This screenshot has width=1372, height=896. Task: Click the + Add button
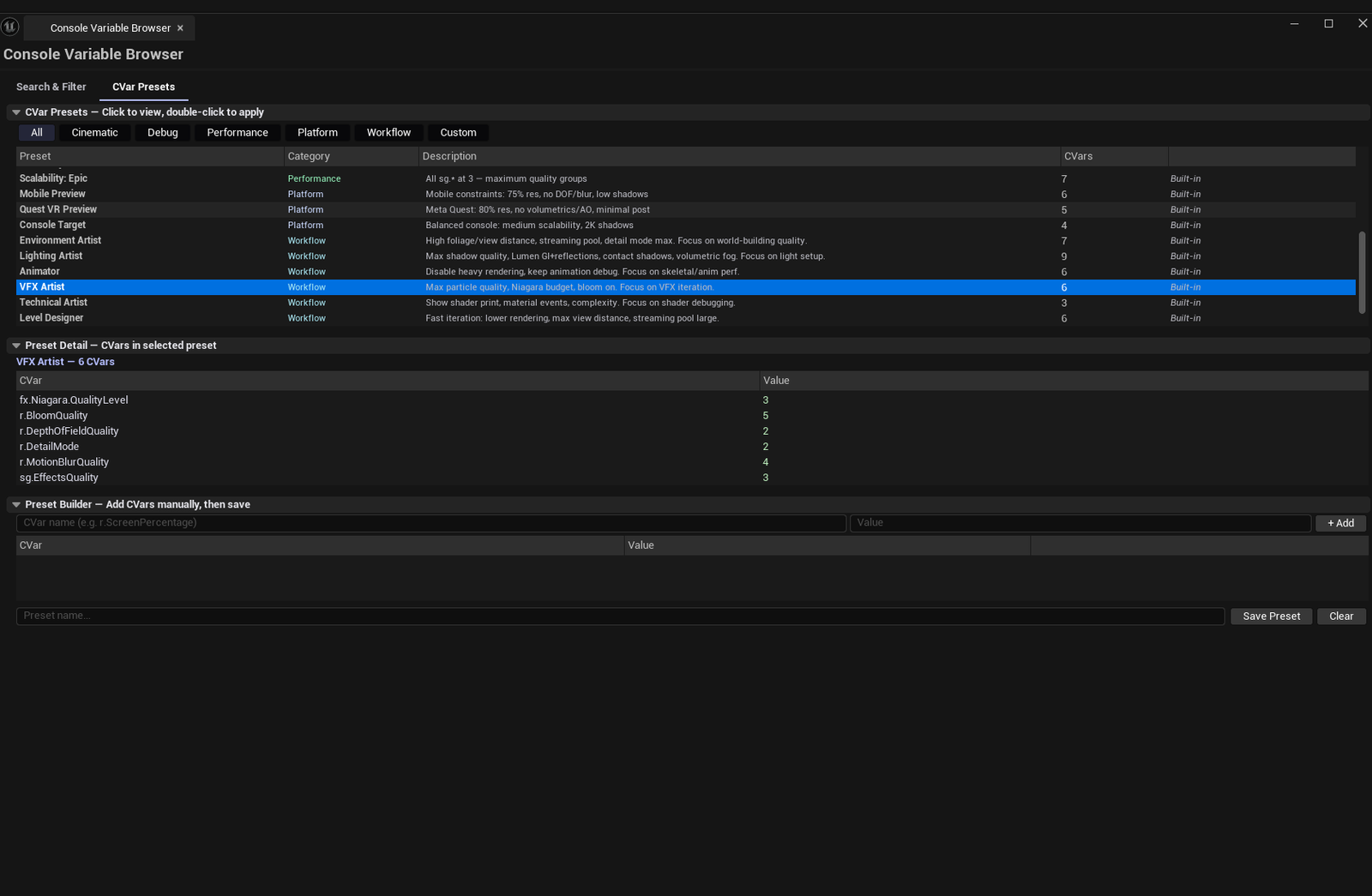1340,523
